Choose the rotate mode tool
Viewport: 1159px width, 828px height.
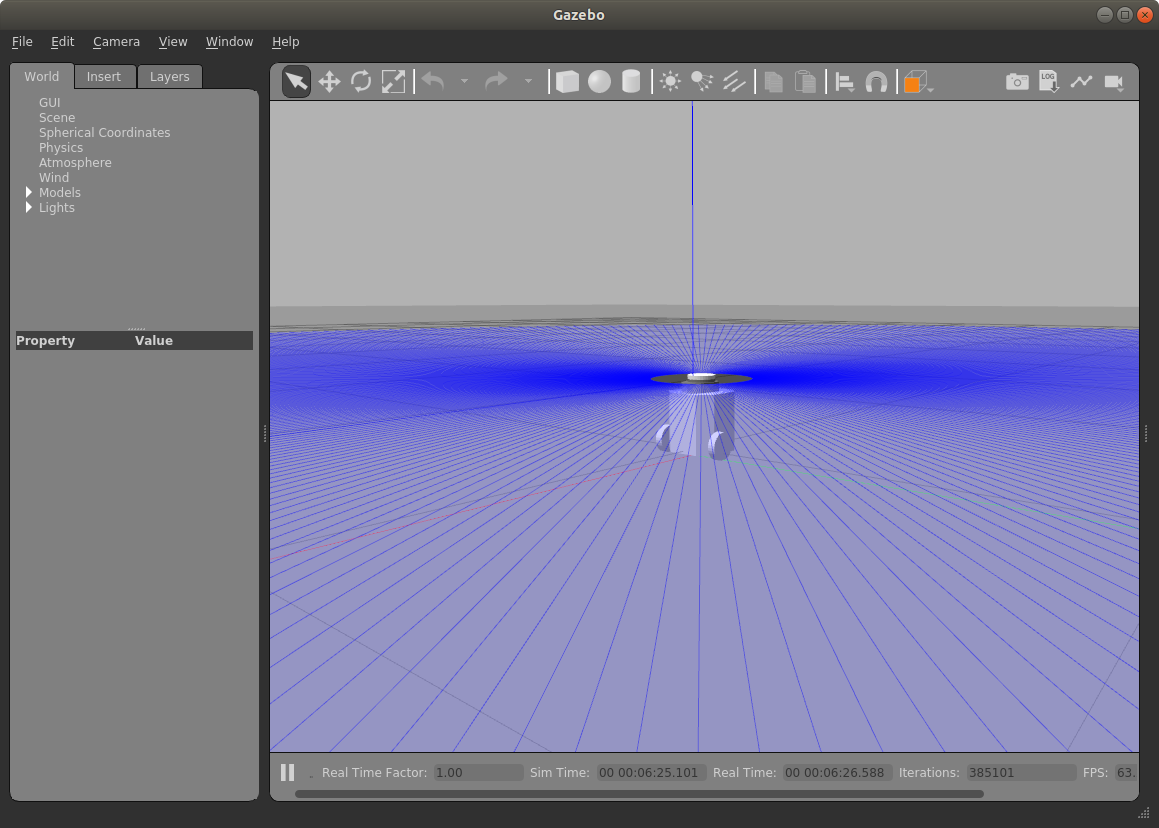[361, 81]
